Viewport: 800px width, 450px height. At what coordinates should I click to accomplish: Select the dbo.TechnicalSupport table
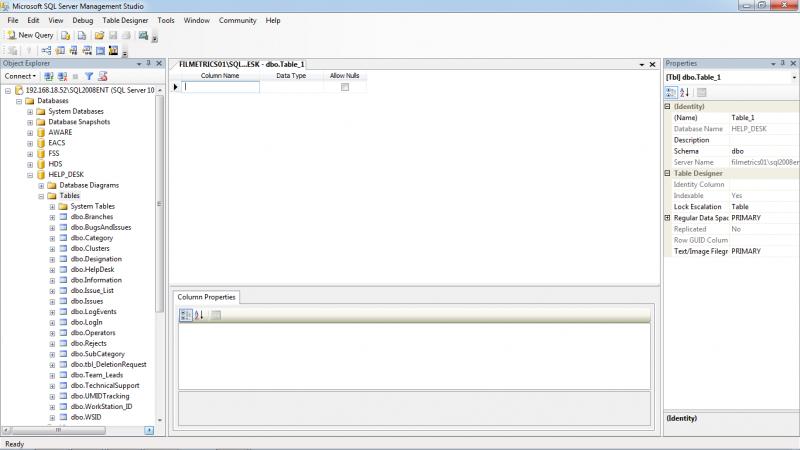(x=105, y=386)
